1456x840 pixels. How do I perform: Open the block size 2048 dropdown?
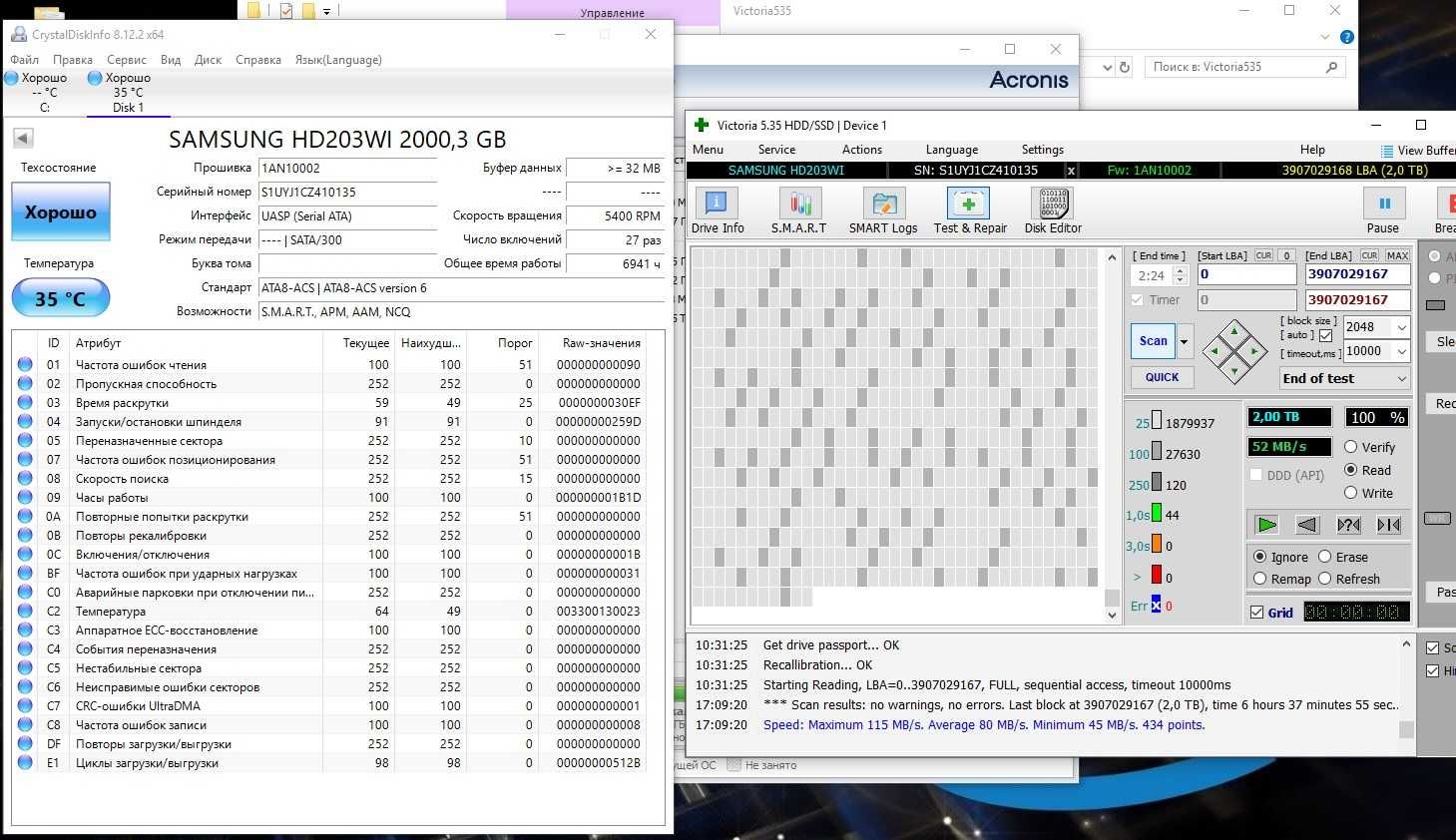(x=1401, y=327)
